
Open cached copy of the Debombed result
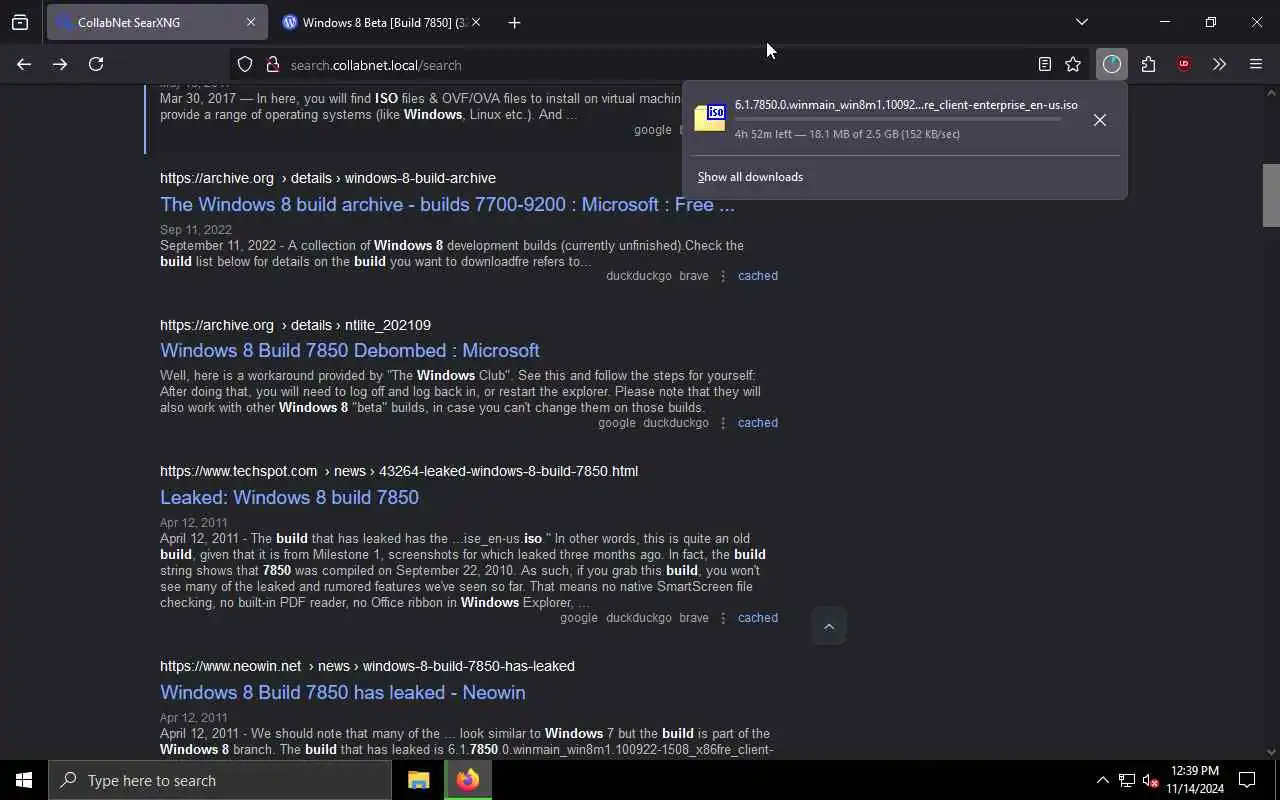757,423
